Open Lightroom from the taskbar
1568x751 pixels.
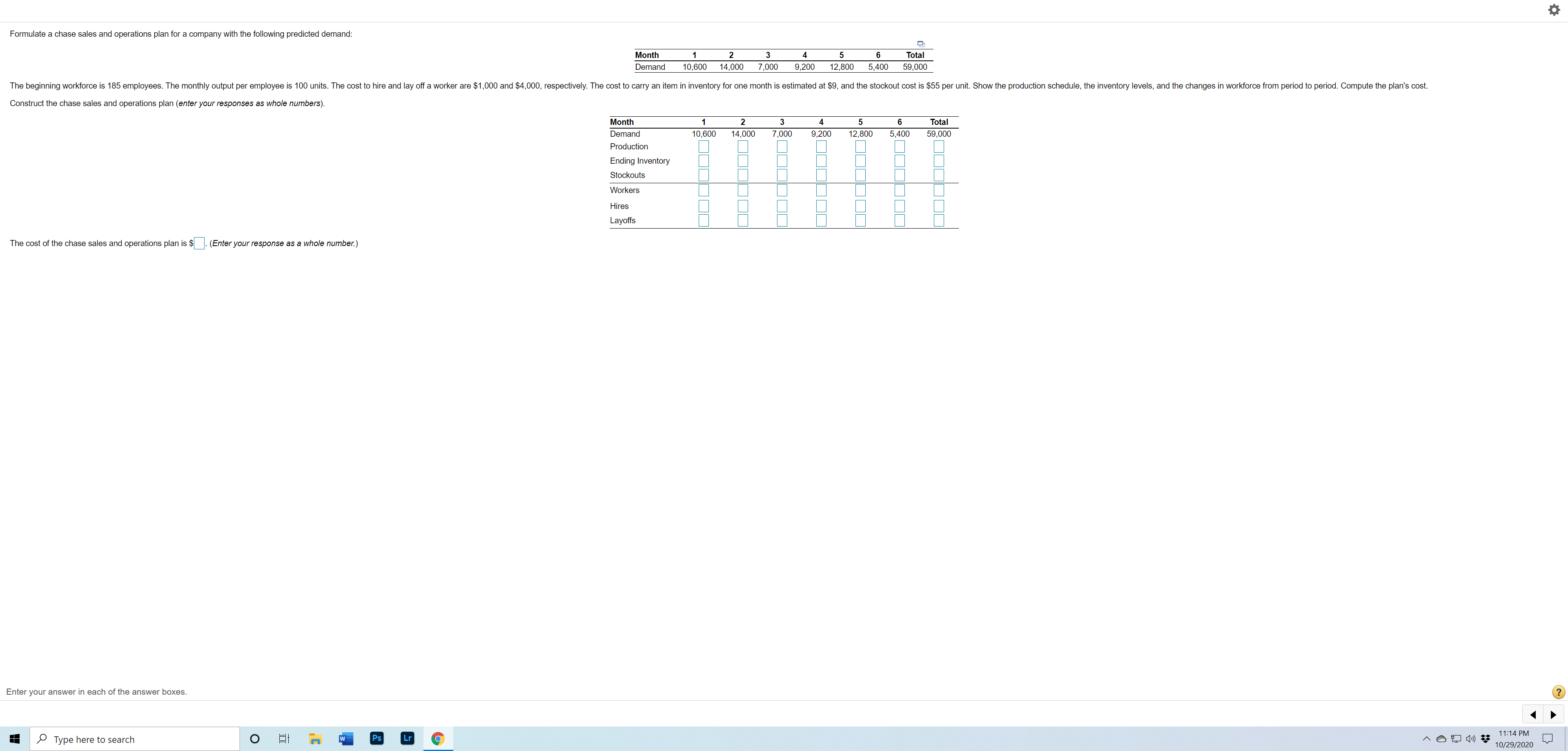tap(407, 738)
